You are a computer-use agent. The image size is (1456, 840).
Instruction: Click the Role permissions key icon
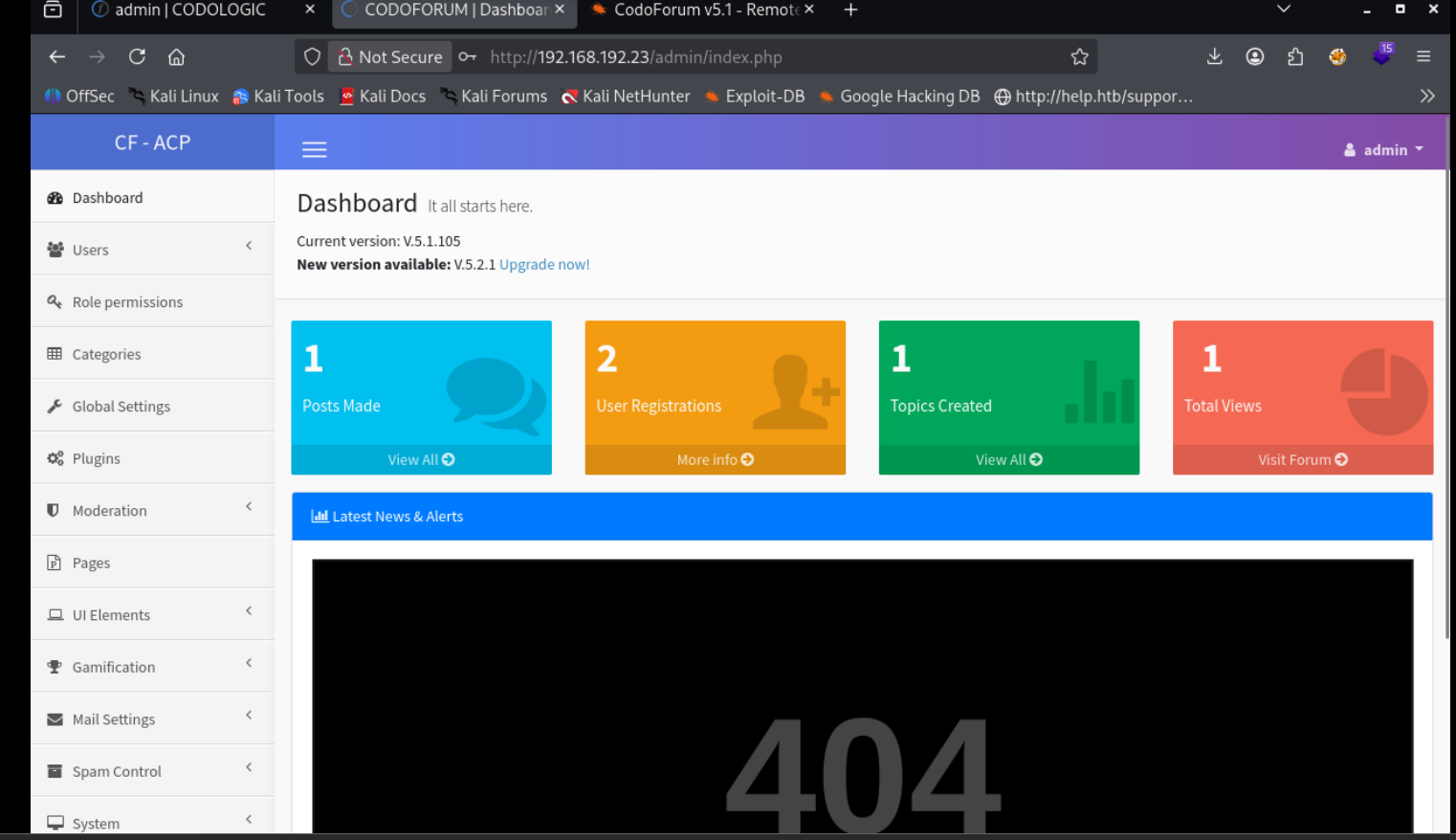tap(55, 302)
